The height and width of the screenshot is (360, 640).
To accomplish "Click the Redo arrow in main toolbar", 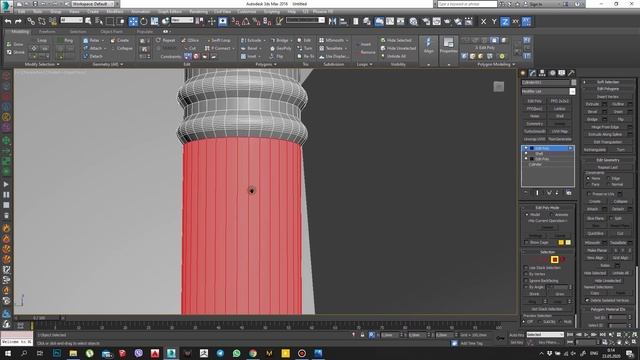I will (18, 21).
